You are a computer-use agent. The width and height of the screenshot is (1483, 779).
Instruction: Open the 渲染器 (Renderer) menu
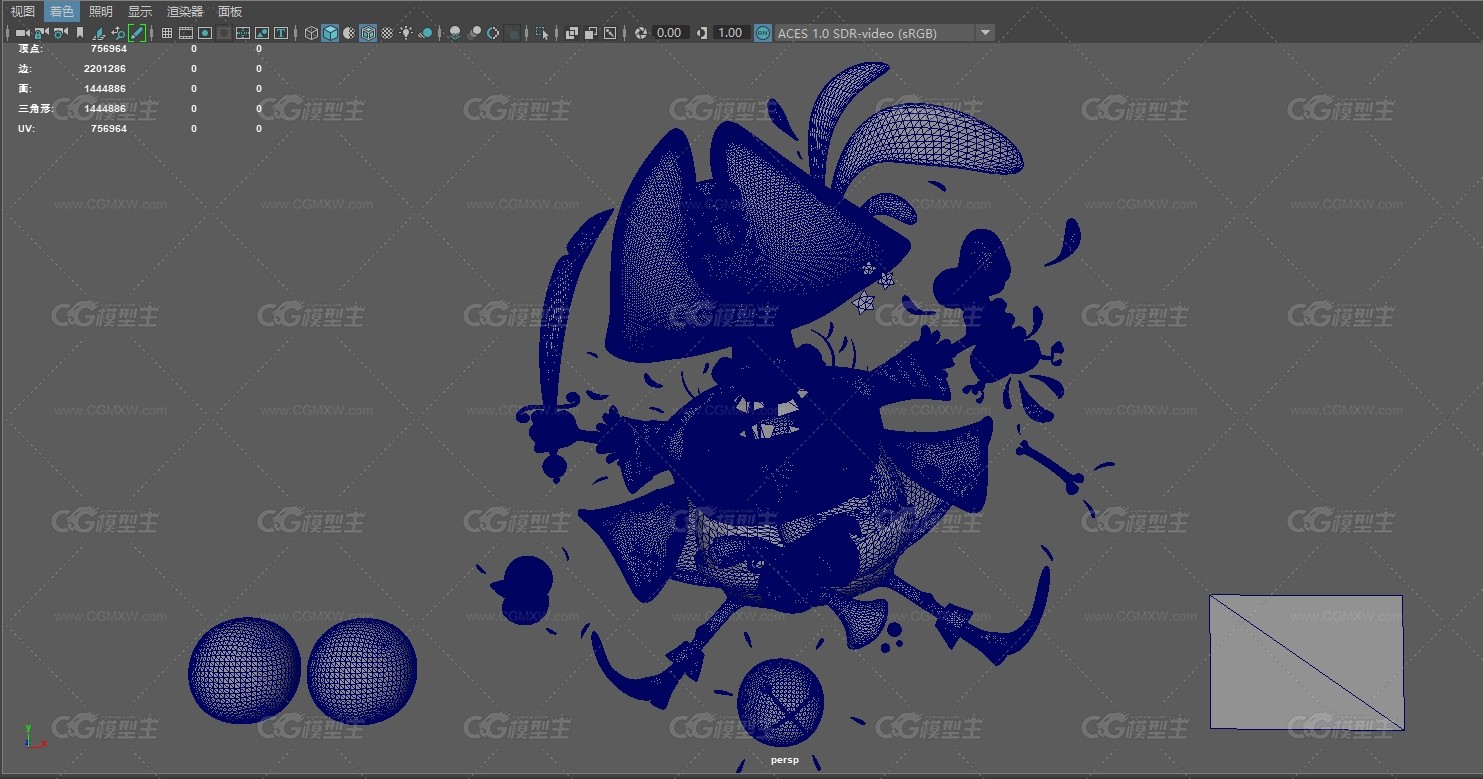(x=185, y=11)
